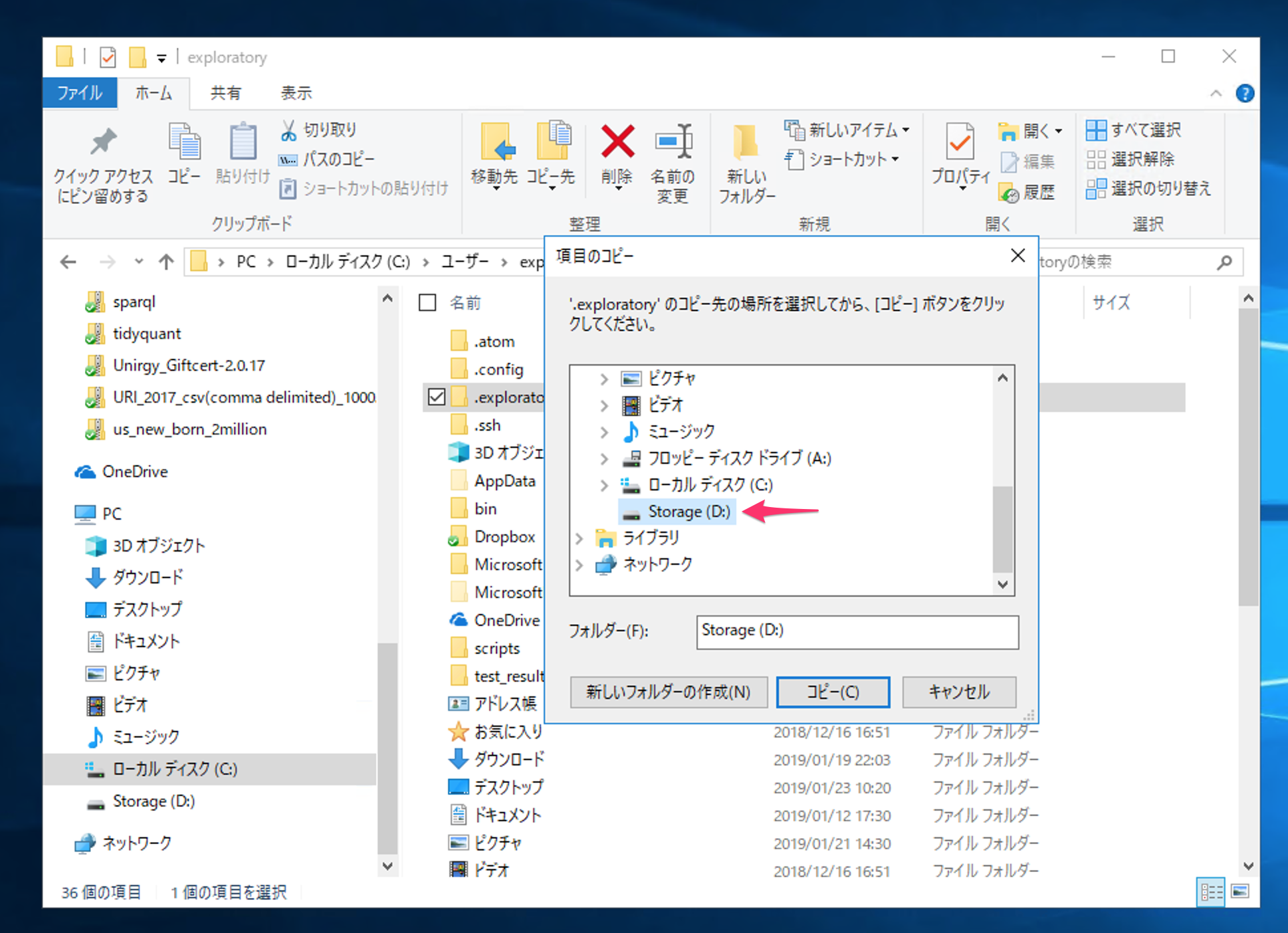Image resolution: width=1288 pixels, height=933 pixels.
Task: Click the Back navigation arrow
Action: coord(68,262)
